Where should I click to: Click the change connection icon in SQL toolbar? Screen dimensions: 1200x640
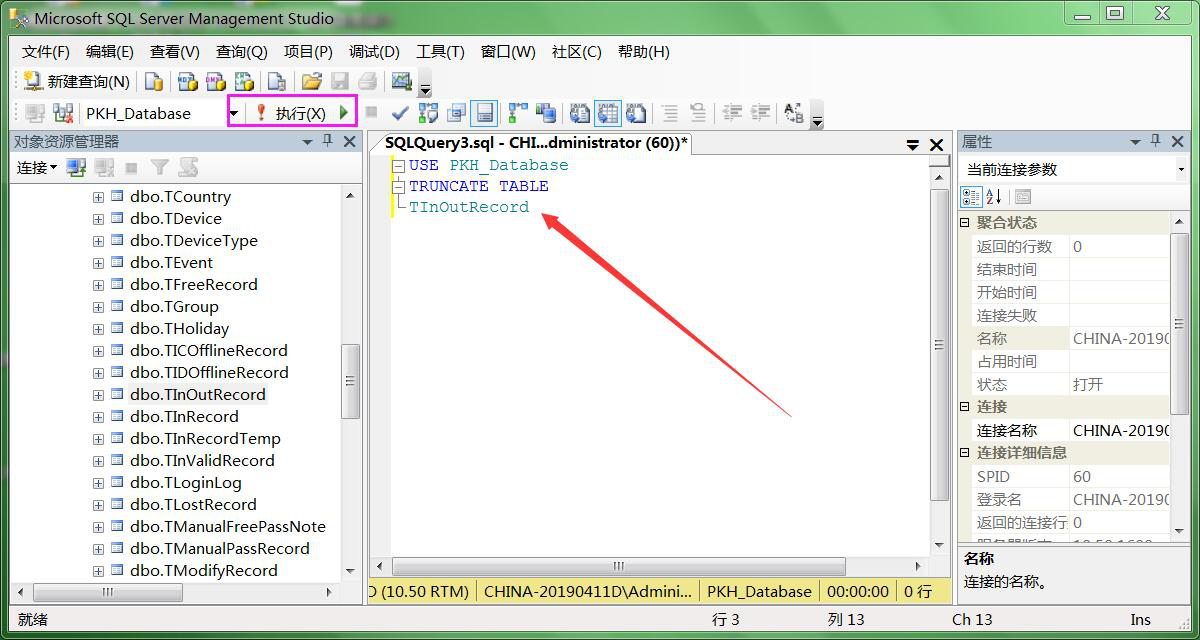pos(63,113)
